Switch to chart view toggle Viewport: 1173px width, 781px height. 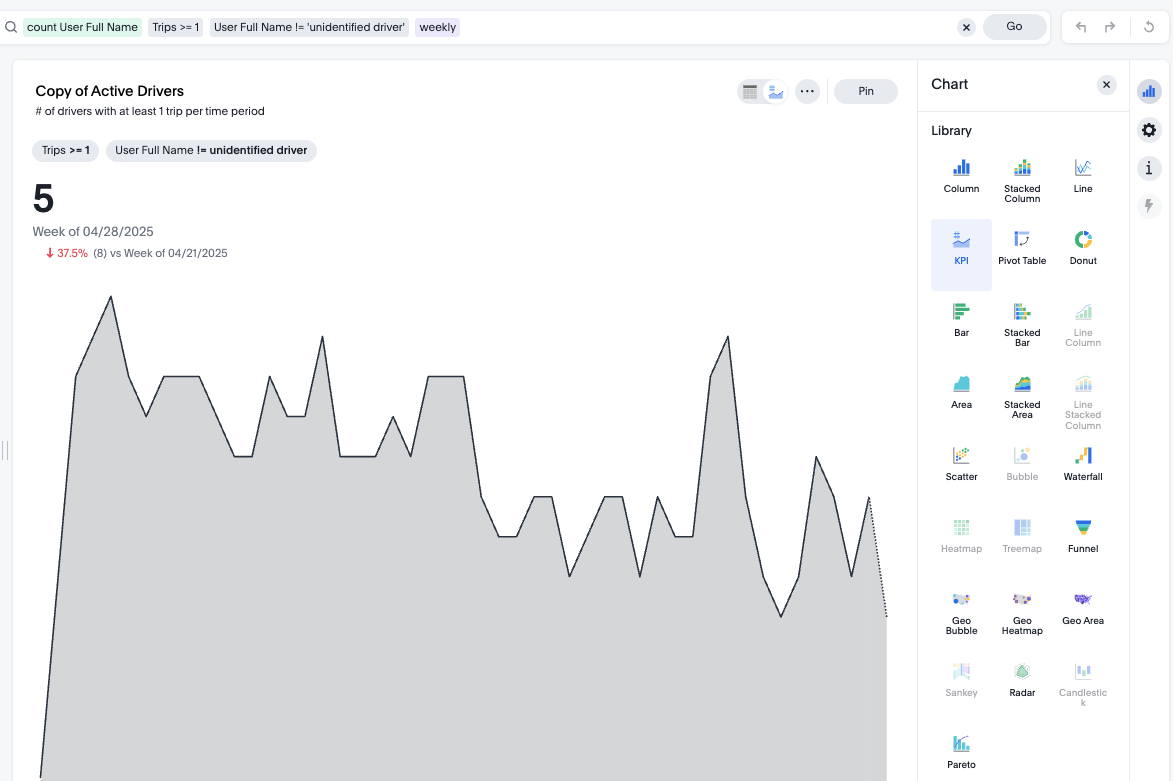coord(775,92)
